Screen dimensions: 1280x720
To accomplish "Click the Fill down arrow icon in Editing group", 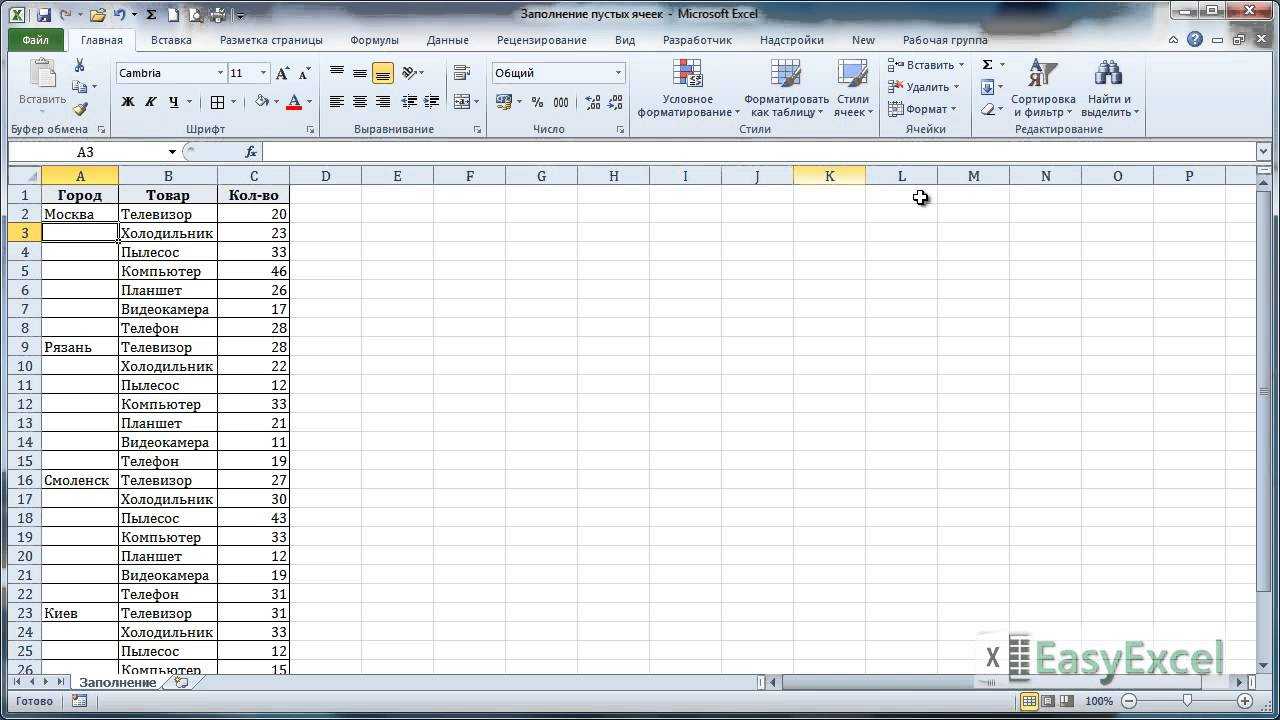I will [x=987, y=87].
